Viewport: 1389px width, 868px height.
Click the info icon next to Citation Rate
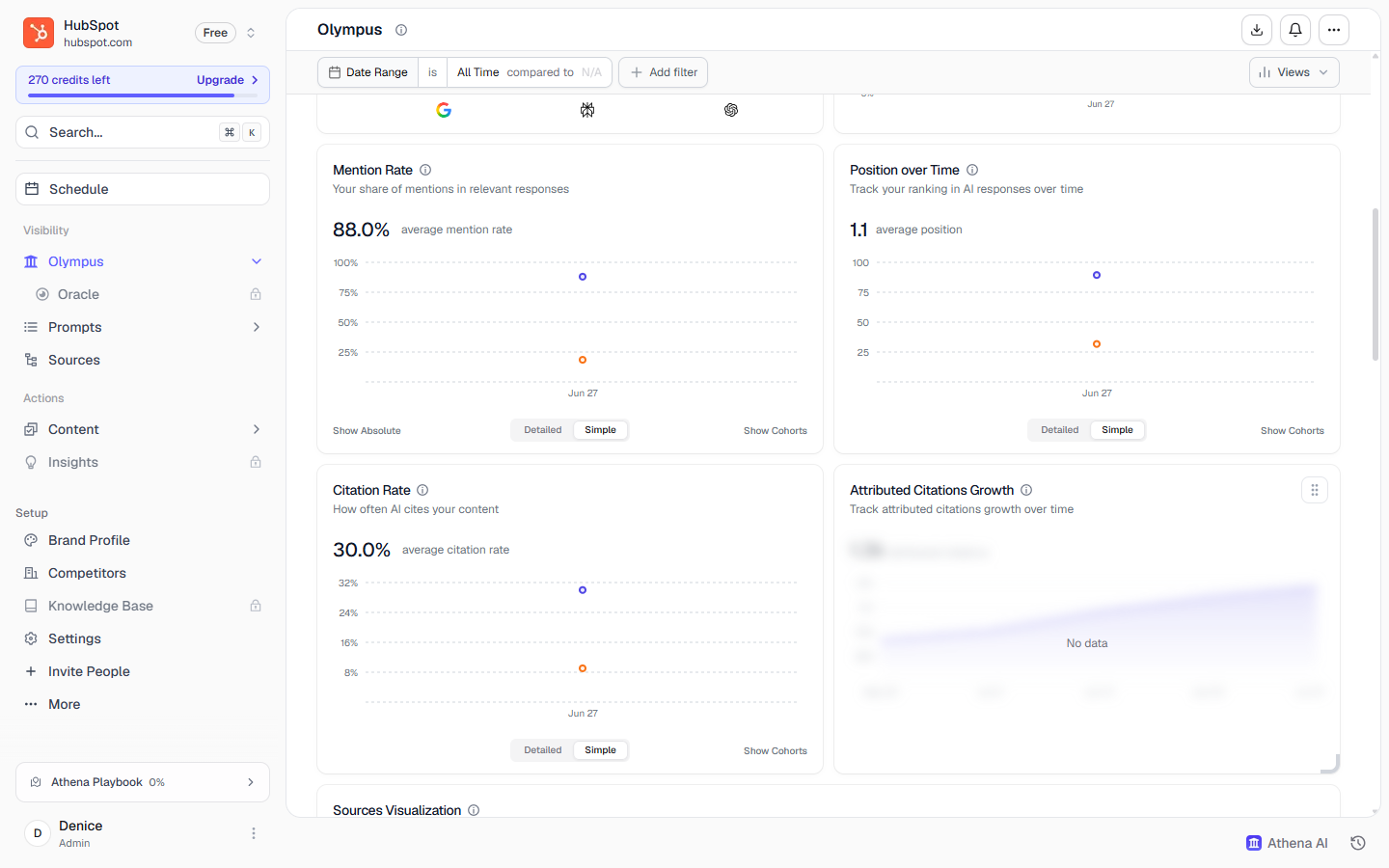(422, 490)
